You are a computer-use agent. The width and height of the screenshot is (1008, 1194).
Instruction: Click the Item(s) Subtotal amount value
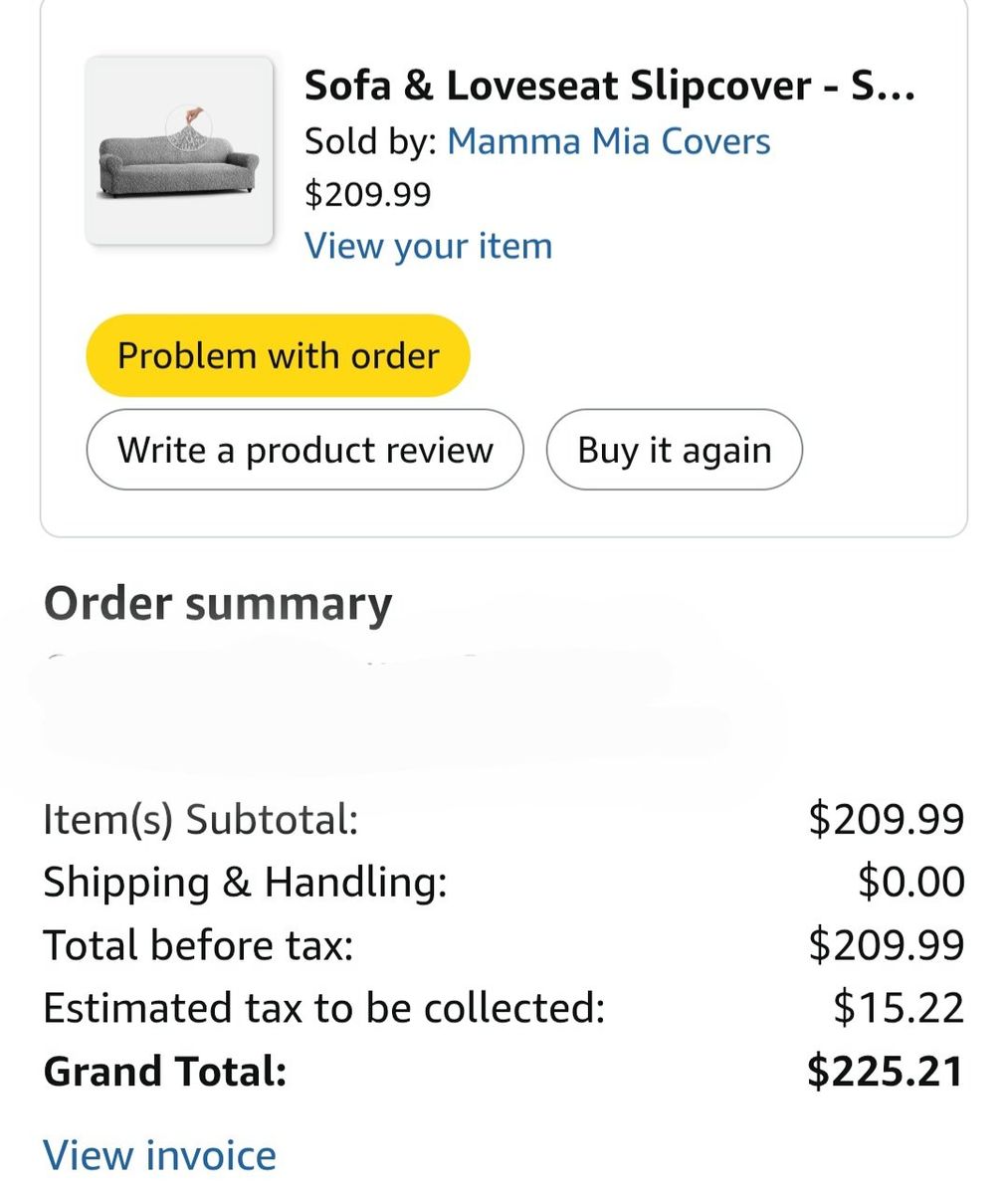pyautogui.click(x=886, y=819)
